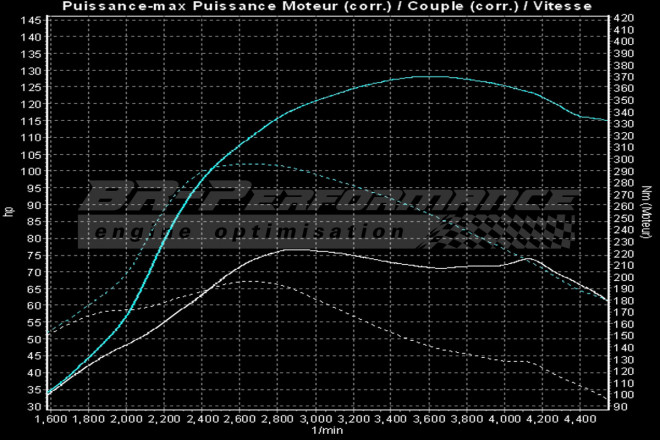This screenshot has height=440, width=660.
Task: Click the 4,400 tick on the rpm axis
Action: point(578,420)
